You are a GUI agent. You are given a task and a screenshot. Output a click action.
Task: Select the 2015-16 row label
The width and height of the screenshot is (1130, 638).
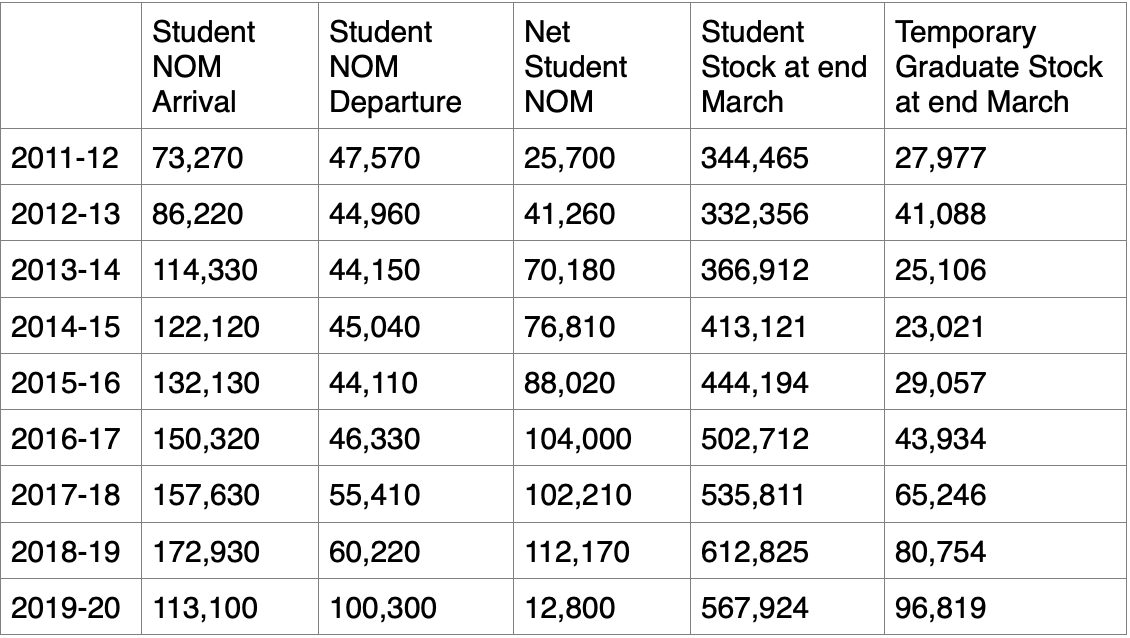click(x=64, y=383)
